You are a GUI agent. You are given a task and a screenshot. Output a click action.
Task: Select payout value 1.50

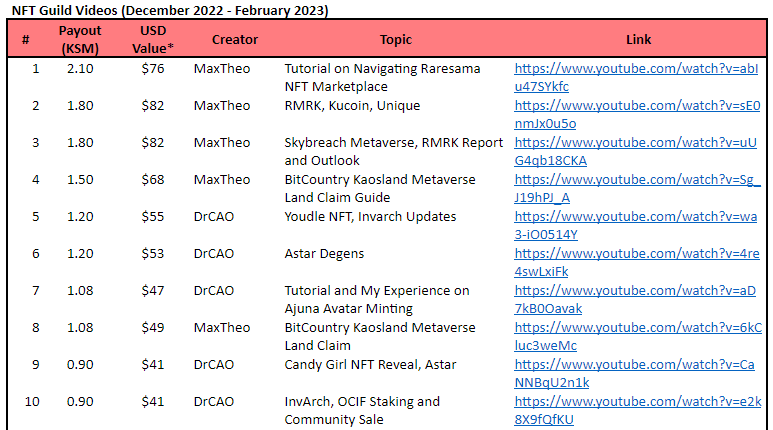[x=80, y=179]
